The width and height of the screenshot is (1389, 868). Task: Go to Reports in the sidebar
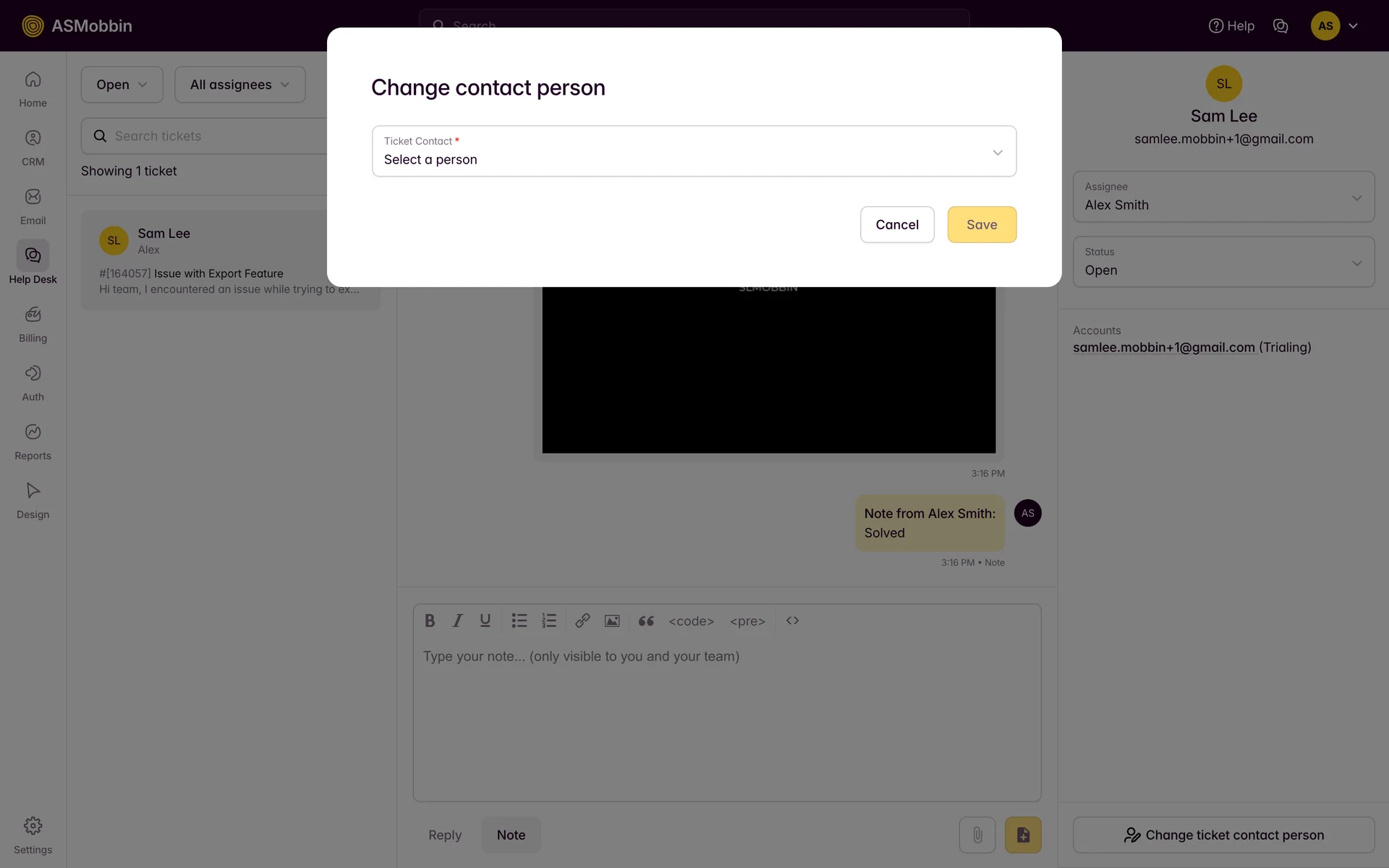point(33,441)
